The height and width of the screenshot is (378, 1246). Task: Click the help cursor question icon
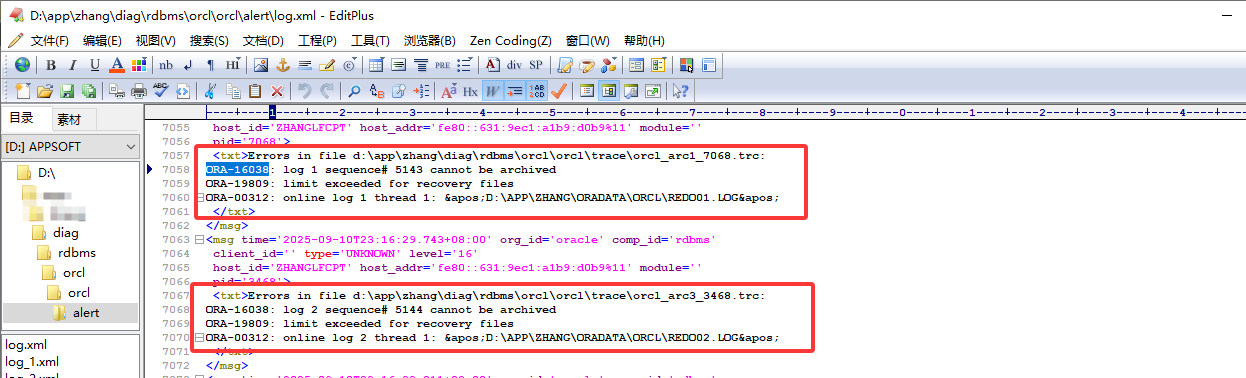coord(681,91)
